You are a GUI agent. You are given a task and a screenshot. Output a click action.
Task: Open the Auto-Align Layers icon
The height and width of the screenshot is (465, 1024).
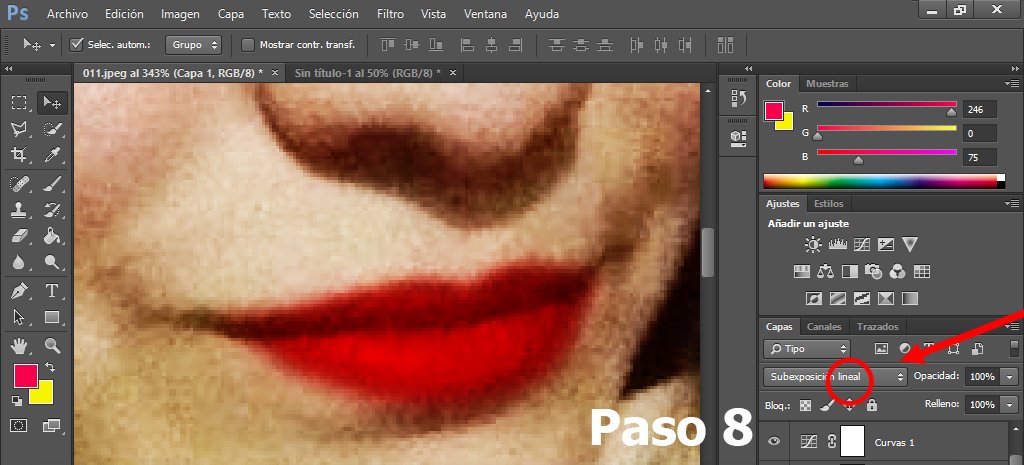point(725,45)
